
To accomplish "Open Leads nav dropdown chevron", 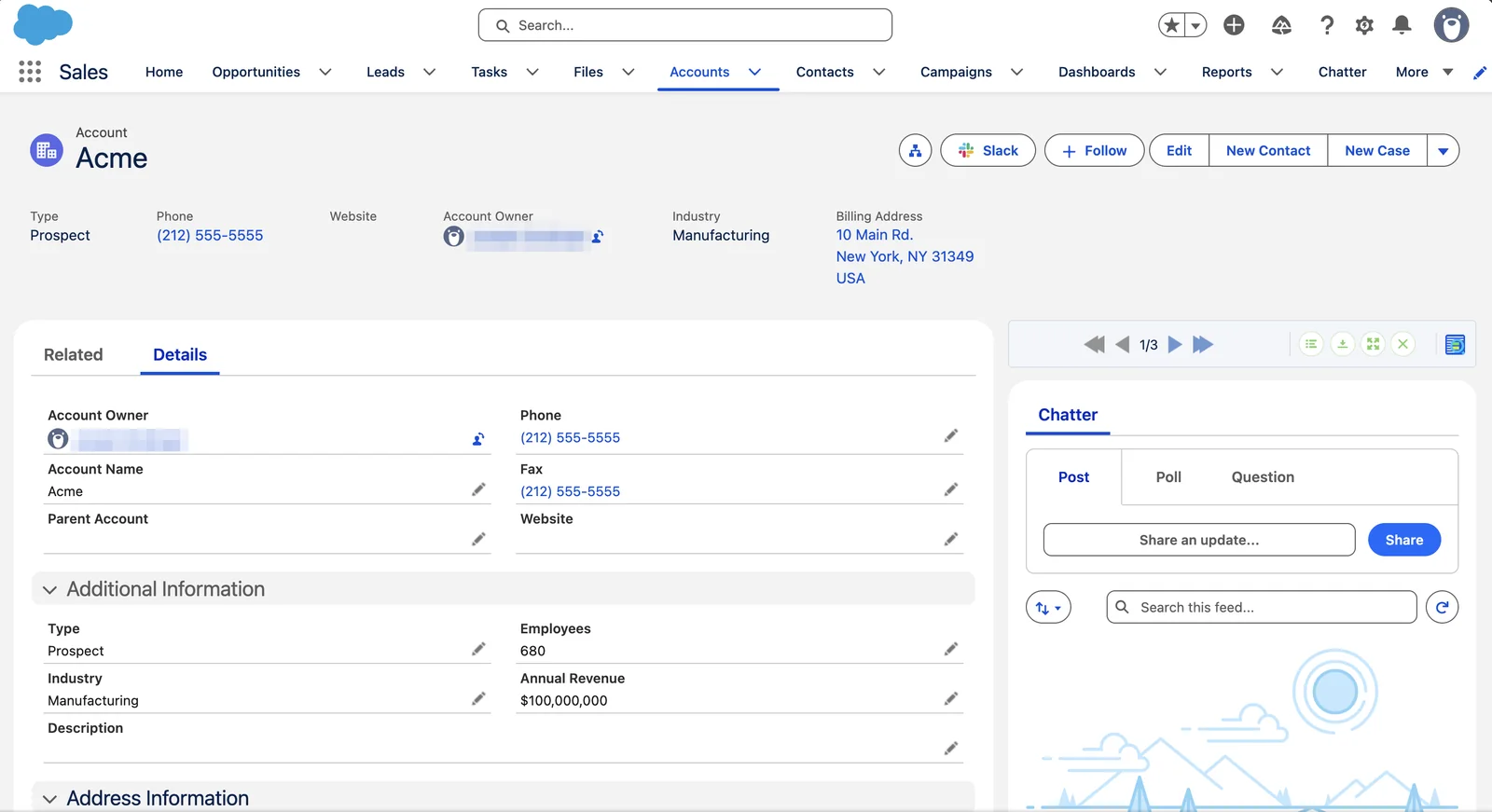I will [430, 72].
